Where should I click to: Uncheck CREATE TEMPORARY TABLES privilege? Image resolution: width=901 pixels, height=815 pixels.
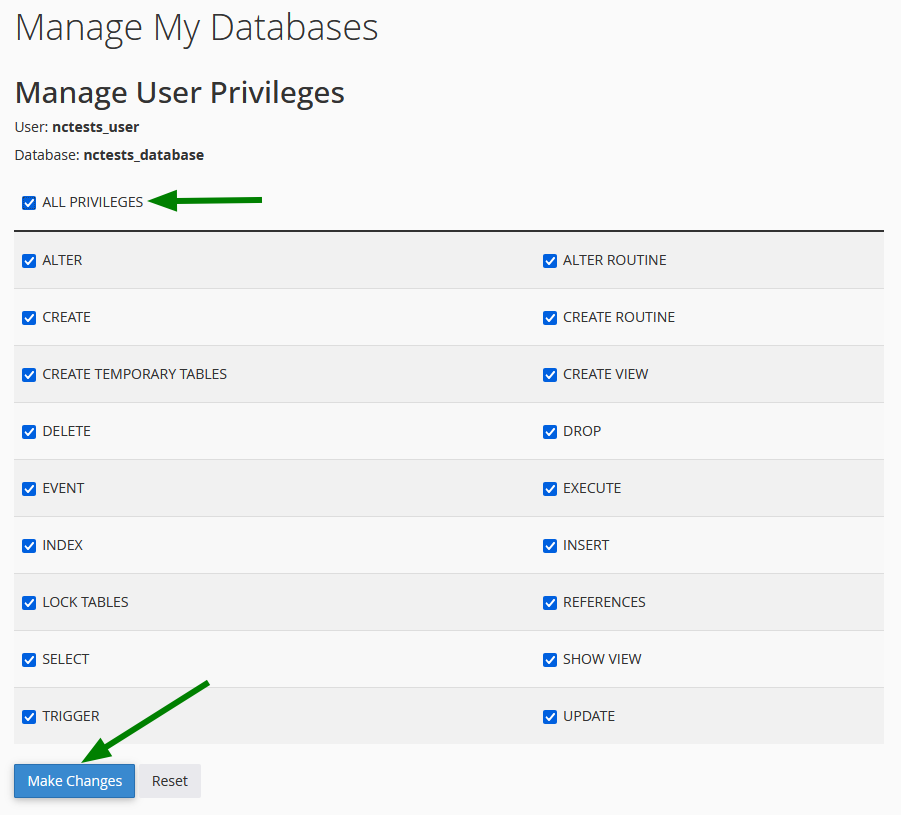point(29,374)
